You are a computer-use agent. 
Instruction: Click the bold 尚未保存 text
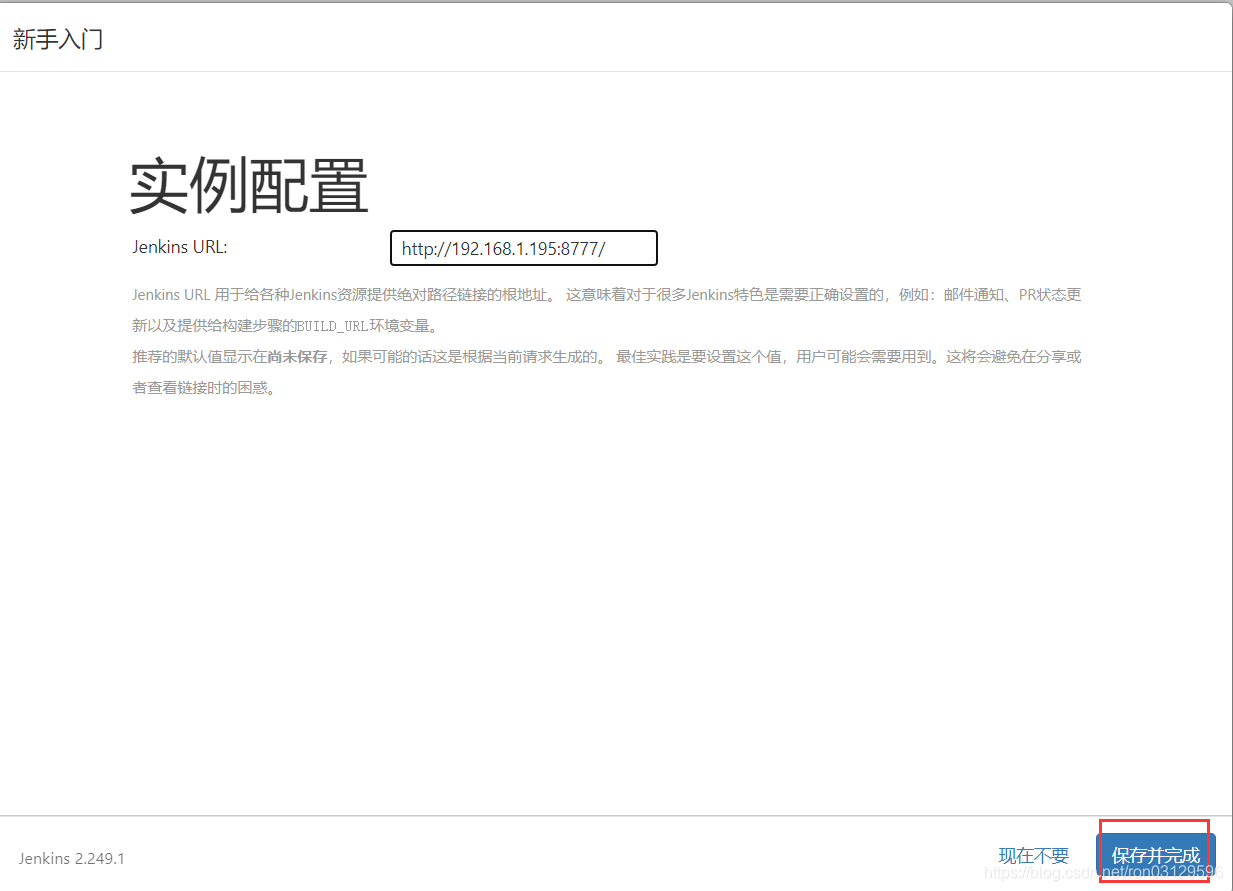297,357
